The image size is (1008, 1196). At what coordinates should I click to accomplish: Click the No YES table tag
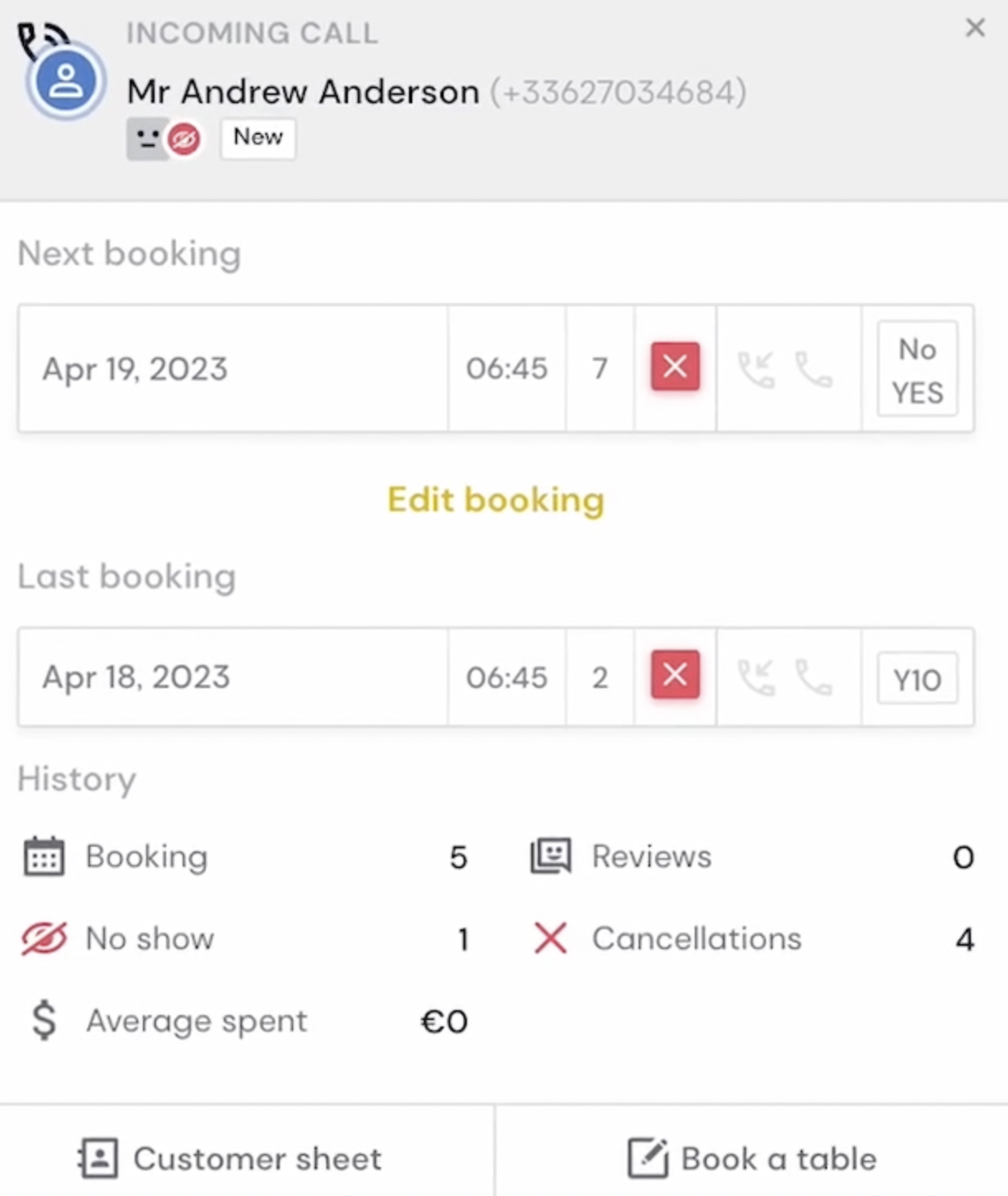click(x=917, y=369)
